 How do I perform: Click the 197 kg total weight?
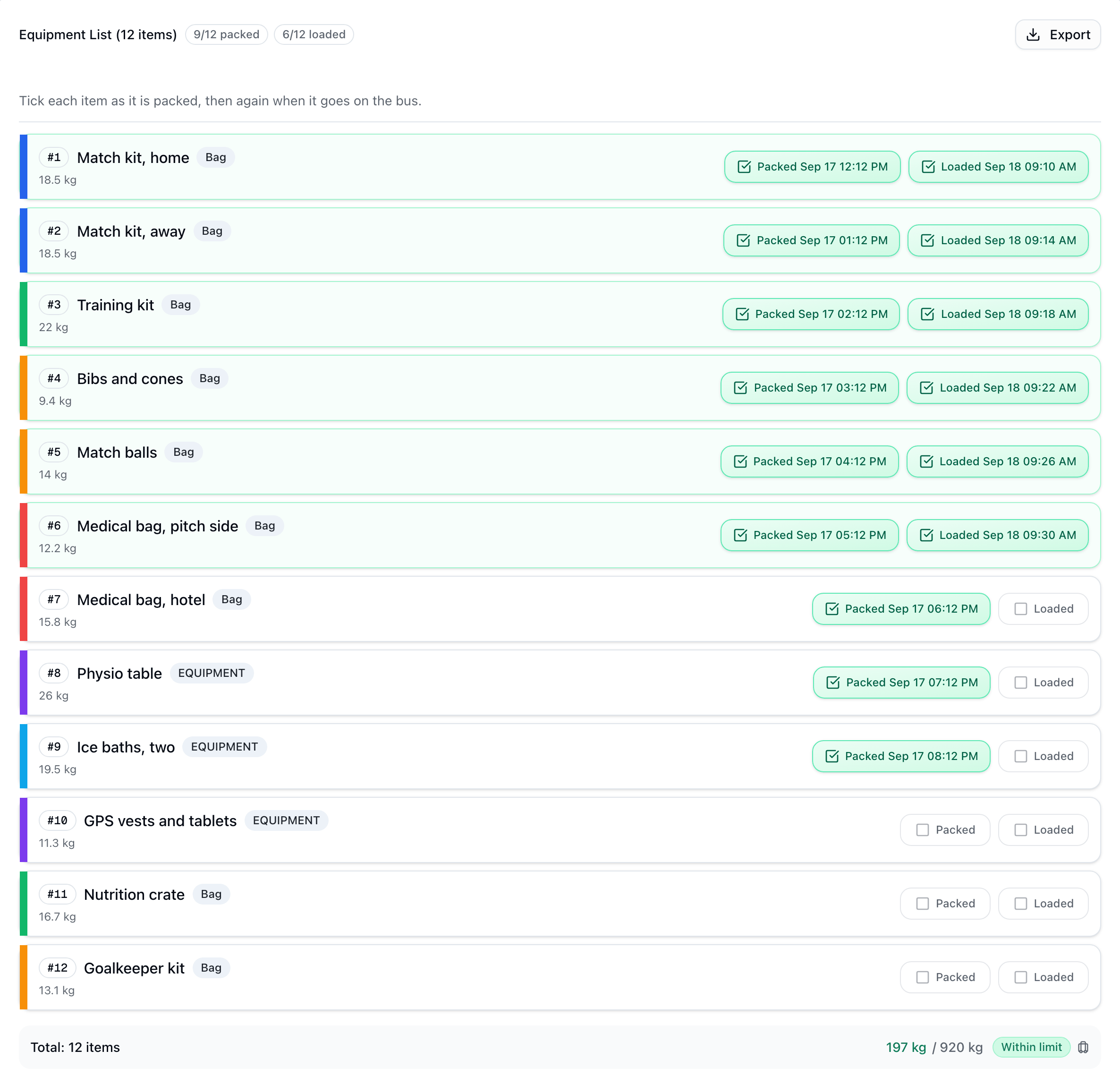pos(906,1047)
